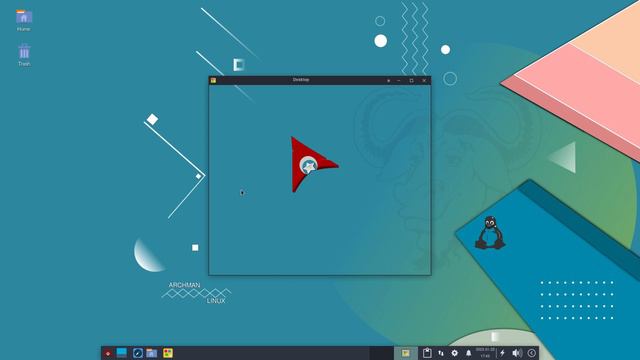
Task: Click the keep-above pin button in title bar
Action: (x=388, y=81)
